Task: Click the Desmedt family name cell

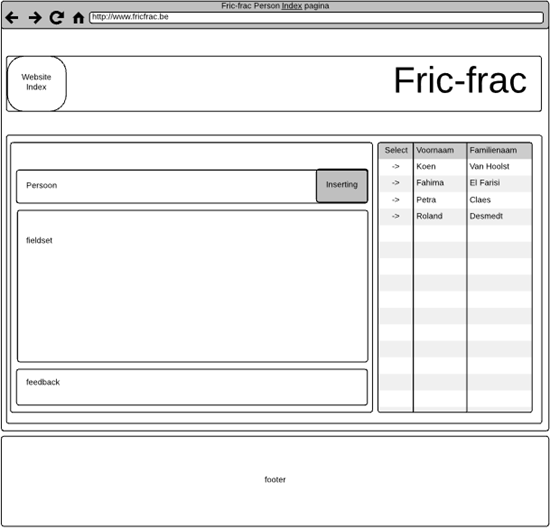Action: pyautogui.click(x=486, y=216)
